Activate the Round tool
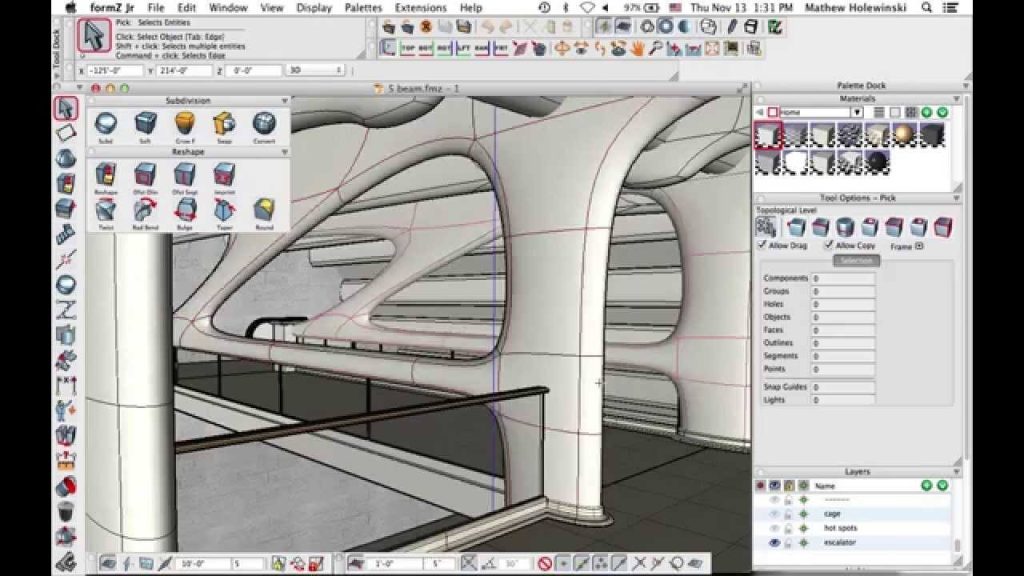The width and height of the screenshot is (1024, 576). click(x=264, y=210)
